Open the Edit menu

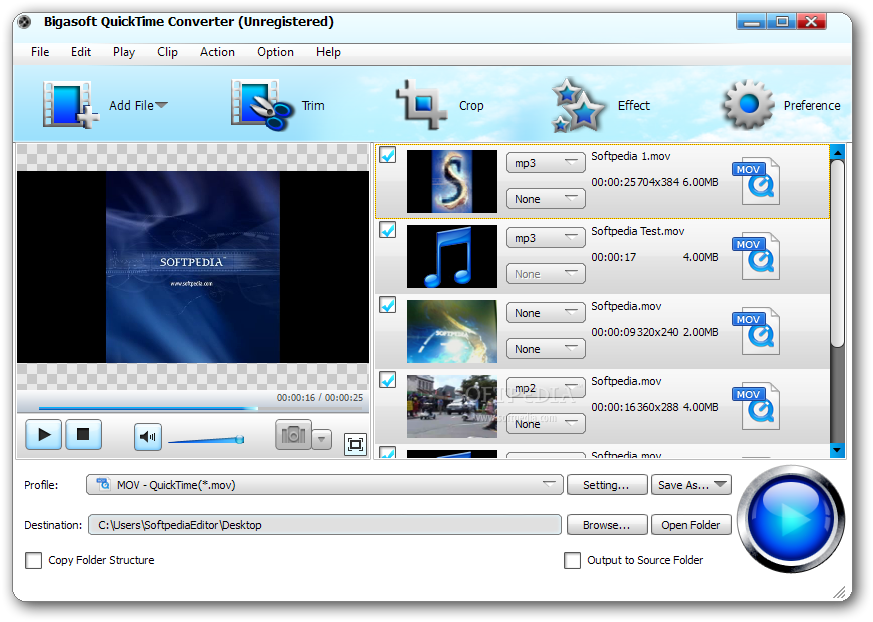pos(81,52)
